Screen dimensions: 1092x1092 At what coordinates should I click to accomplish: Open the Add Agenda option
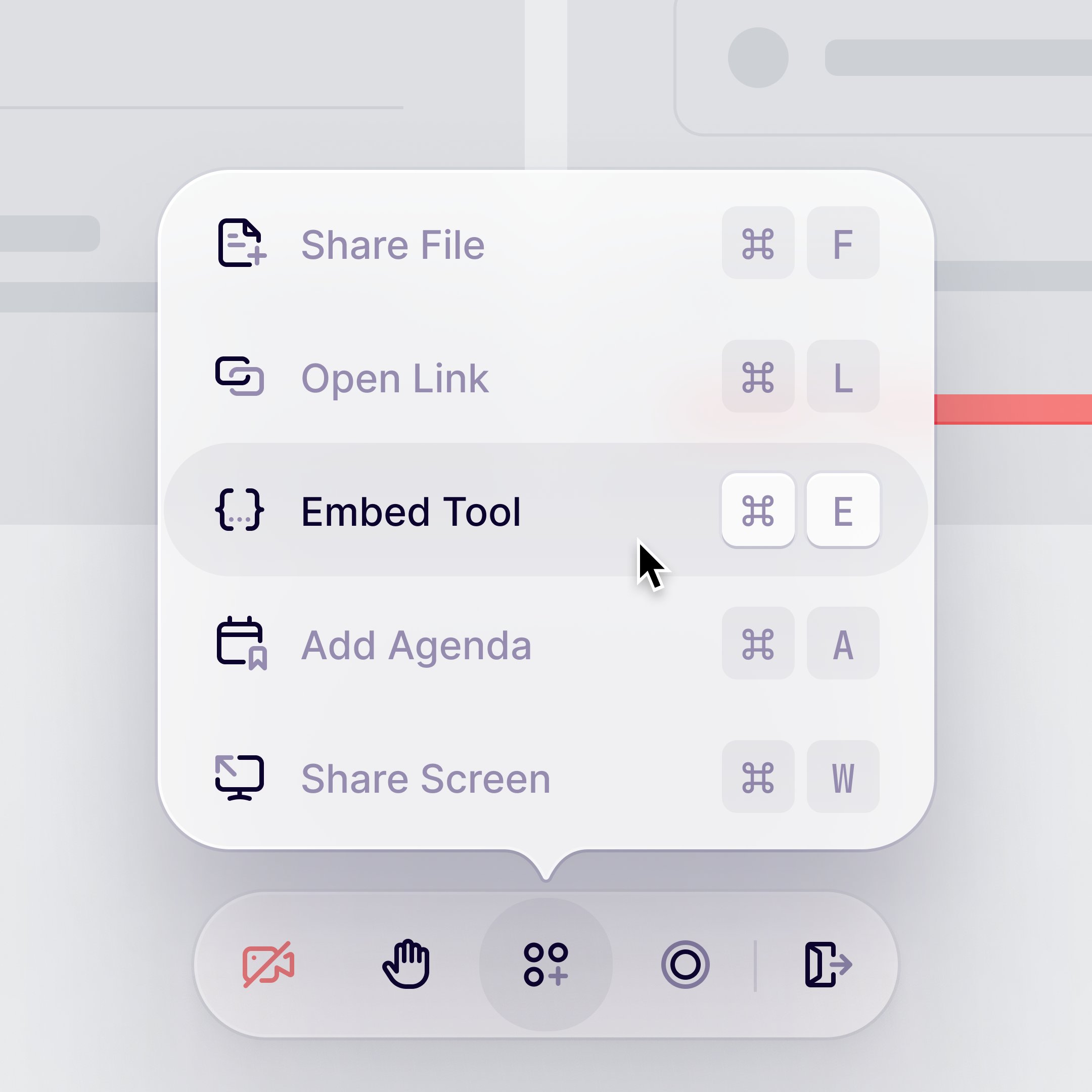click(x=546, y=643)
